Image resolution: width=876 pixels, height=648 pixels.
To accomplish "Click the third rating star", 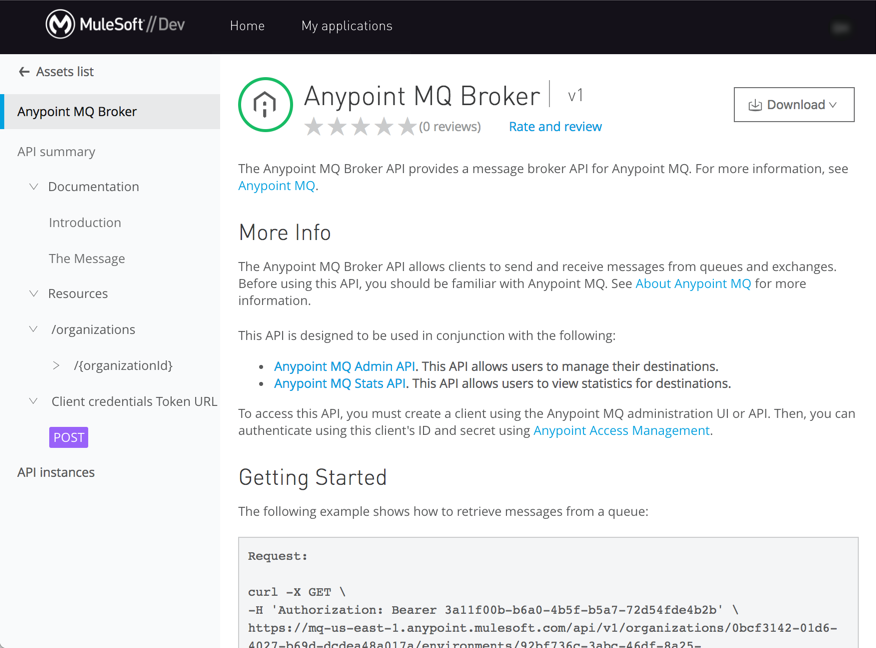I will pos(360,127).
